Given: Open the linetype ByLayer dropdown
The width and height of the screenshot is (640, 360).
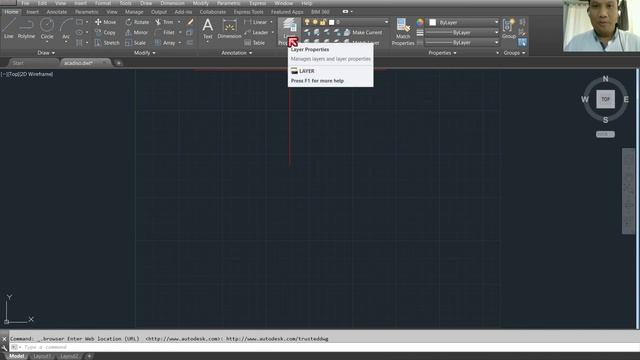Looking at the screenshot, I should [x=496, y=42].
